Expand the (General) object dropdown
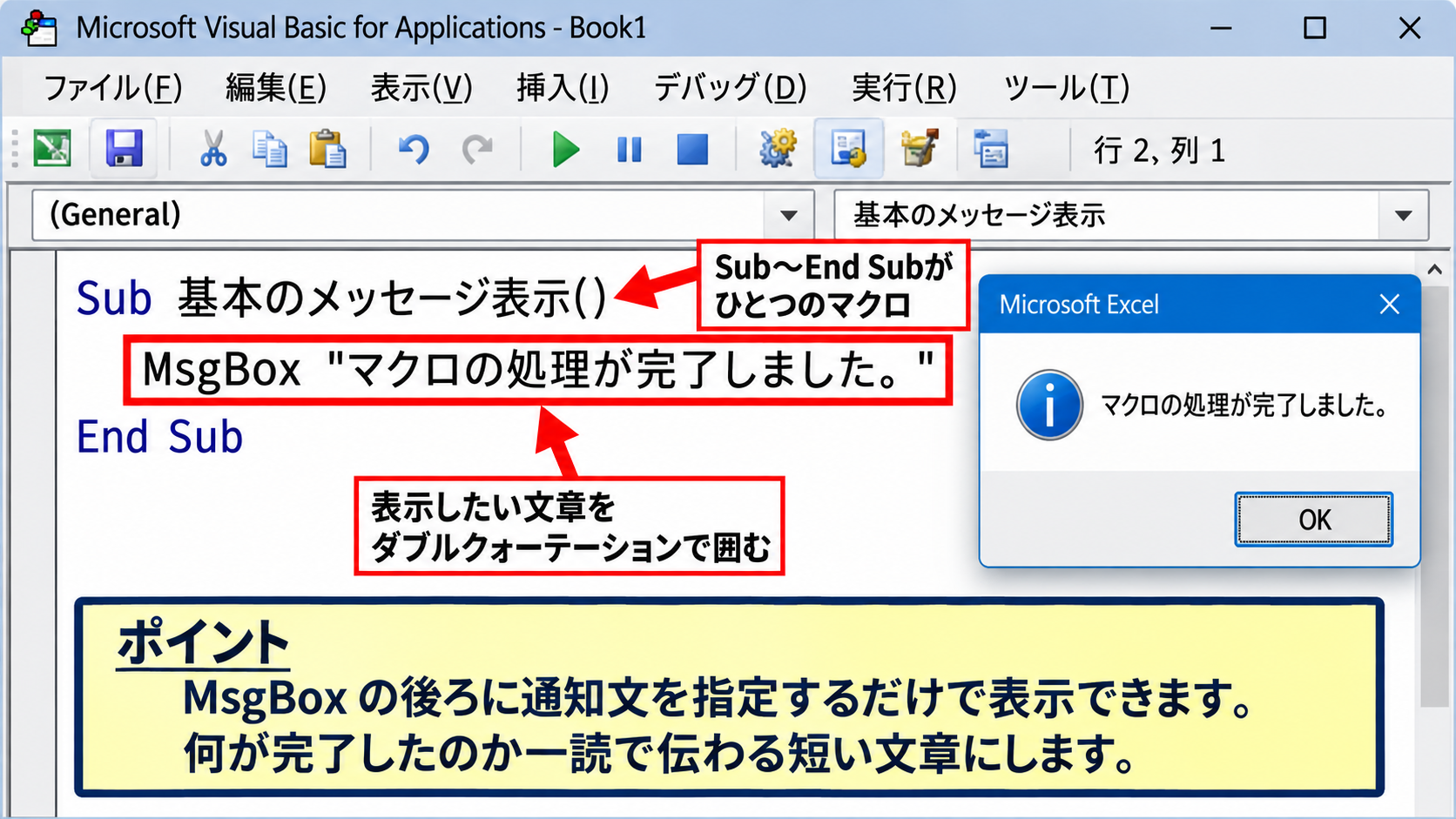 tap(789, 215)
